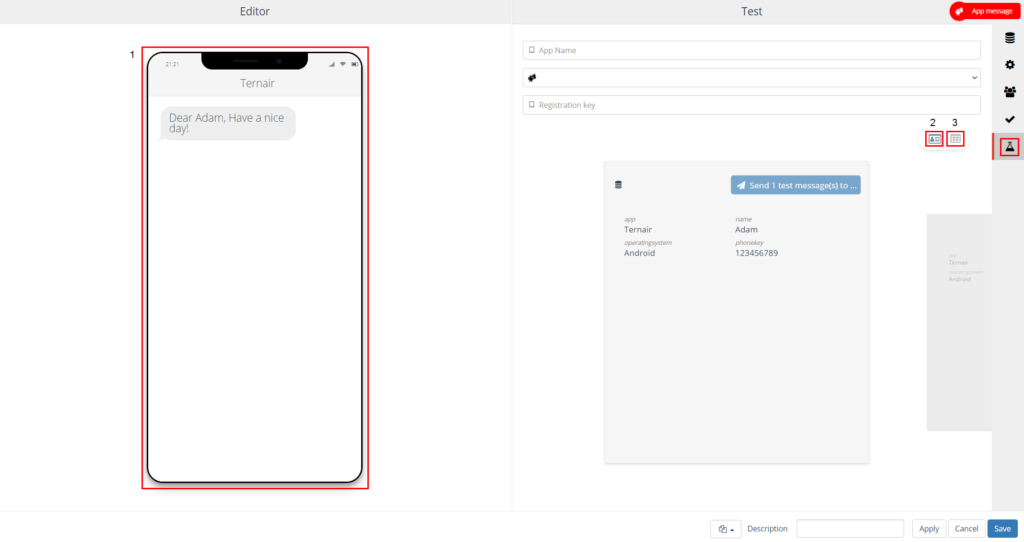Open the copy options dropdown near Description
1024x542 pixels.
726,529
